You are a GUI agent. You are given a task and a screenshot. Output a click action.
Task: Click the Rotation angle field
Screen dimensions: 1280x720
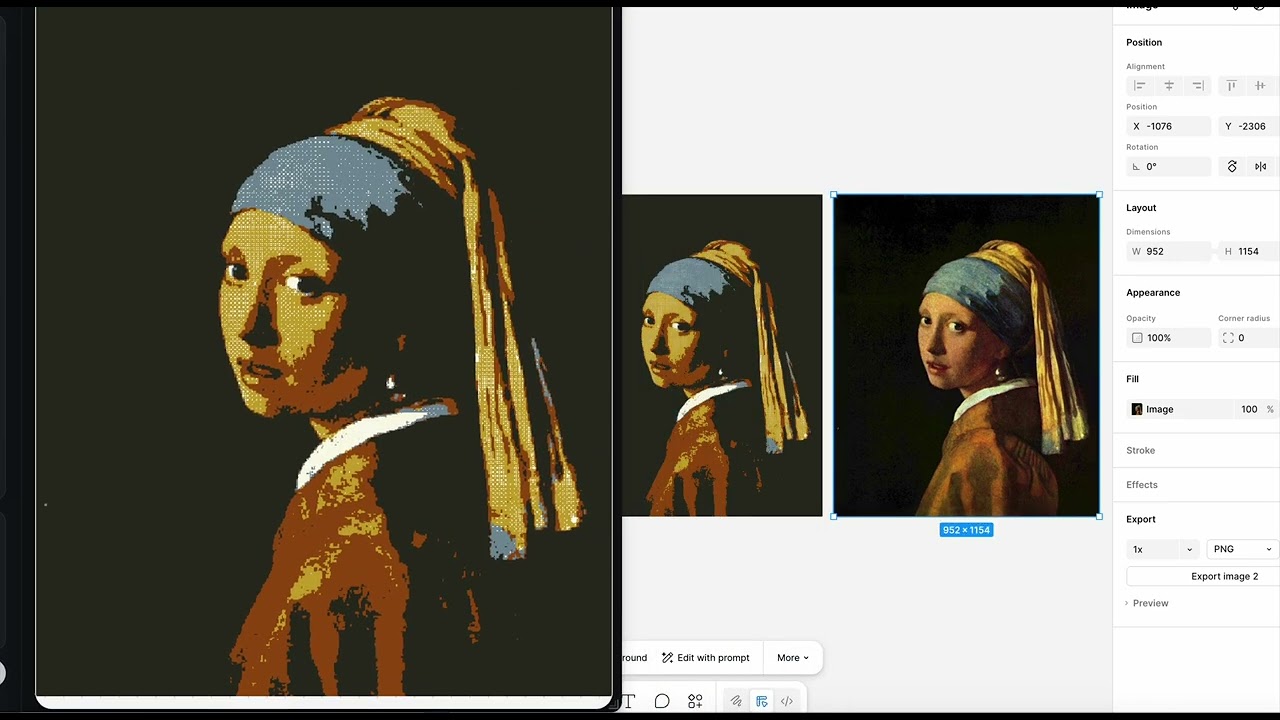[x=1169, y=167]
